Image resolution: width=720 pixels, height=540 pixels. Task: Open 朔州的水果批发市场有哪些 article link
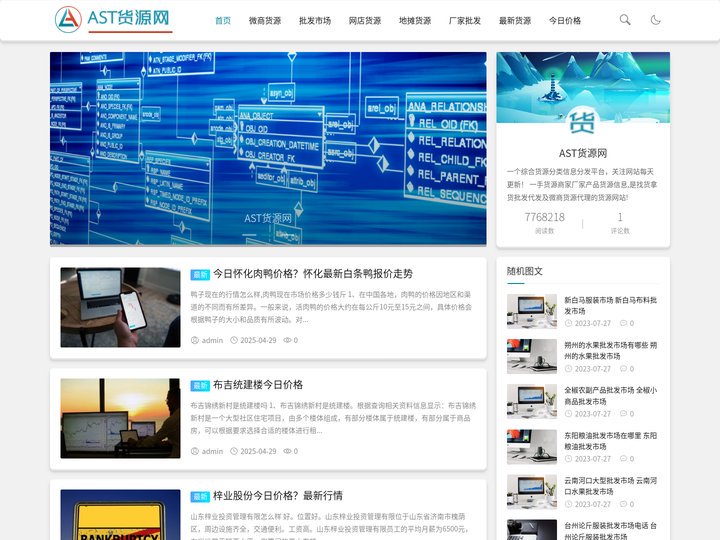click(x=611, y=350)
